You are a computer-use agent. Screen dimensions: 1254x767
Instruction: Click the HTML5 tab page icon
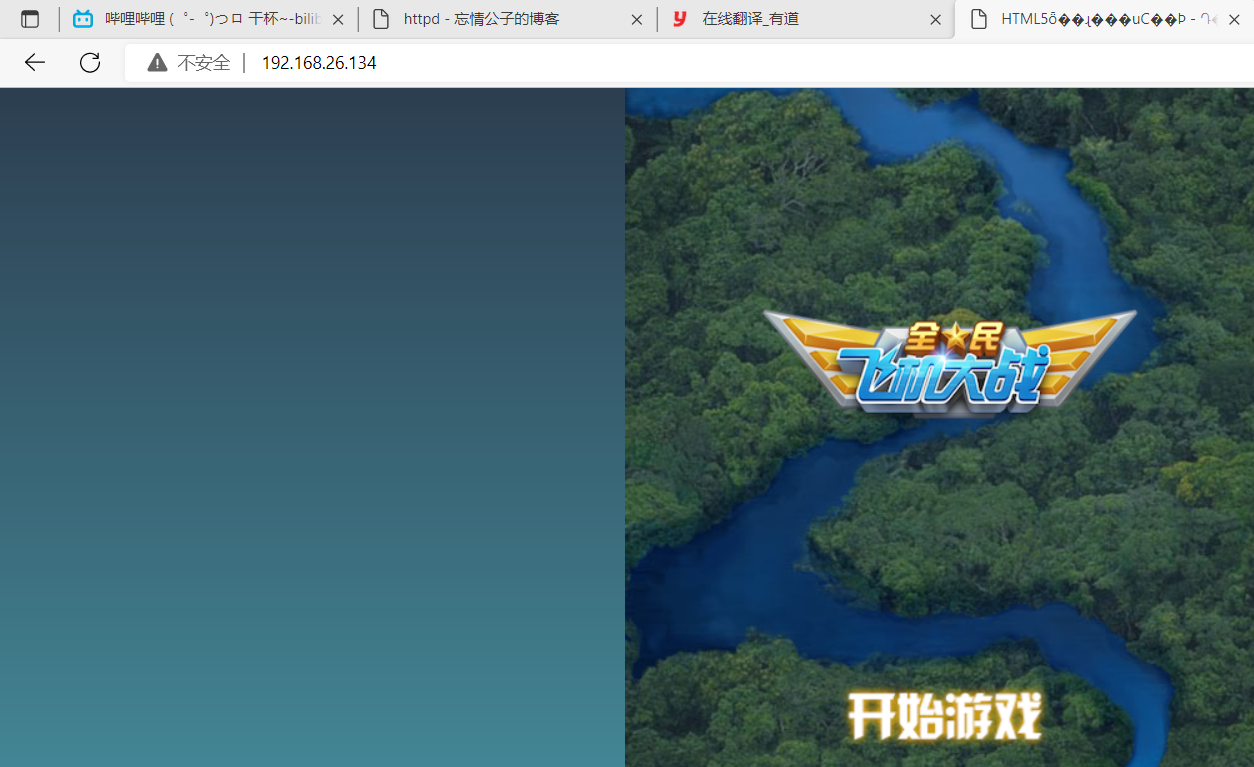point(979,19)
